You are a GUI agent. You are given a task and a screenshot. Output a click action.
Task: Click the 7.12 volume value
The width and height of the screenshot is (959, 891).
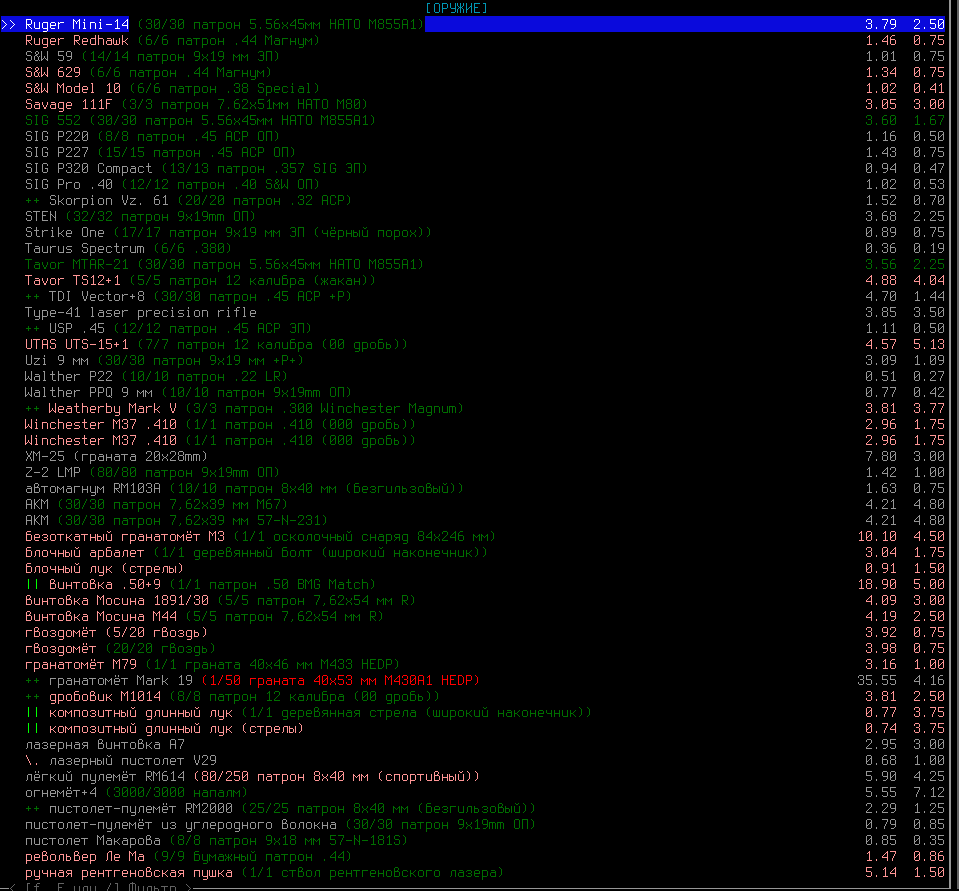pyautogui.click(x=929, y=793)
